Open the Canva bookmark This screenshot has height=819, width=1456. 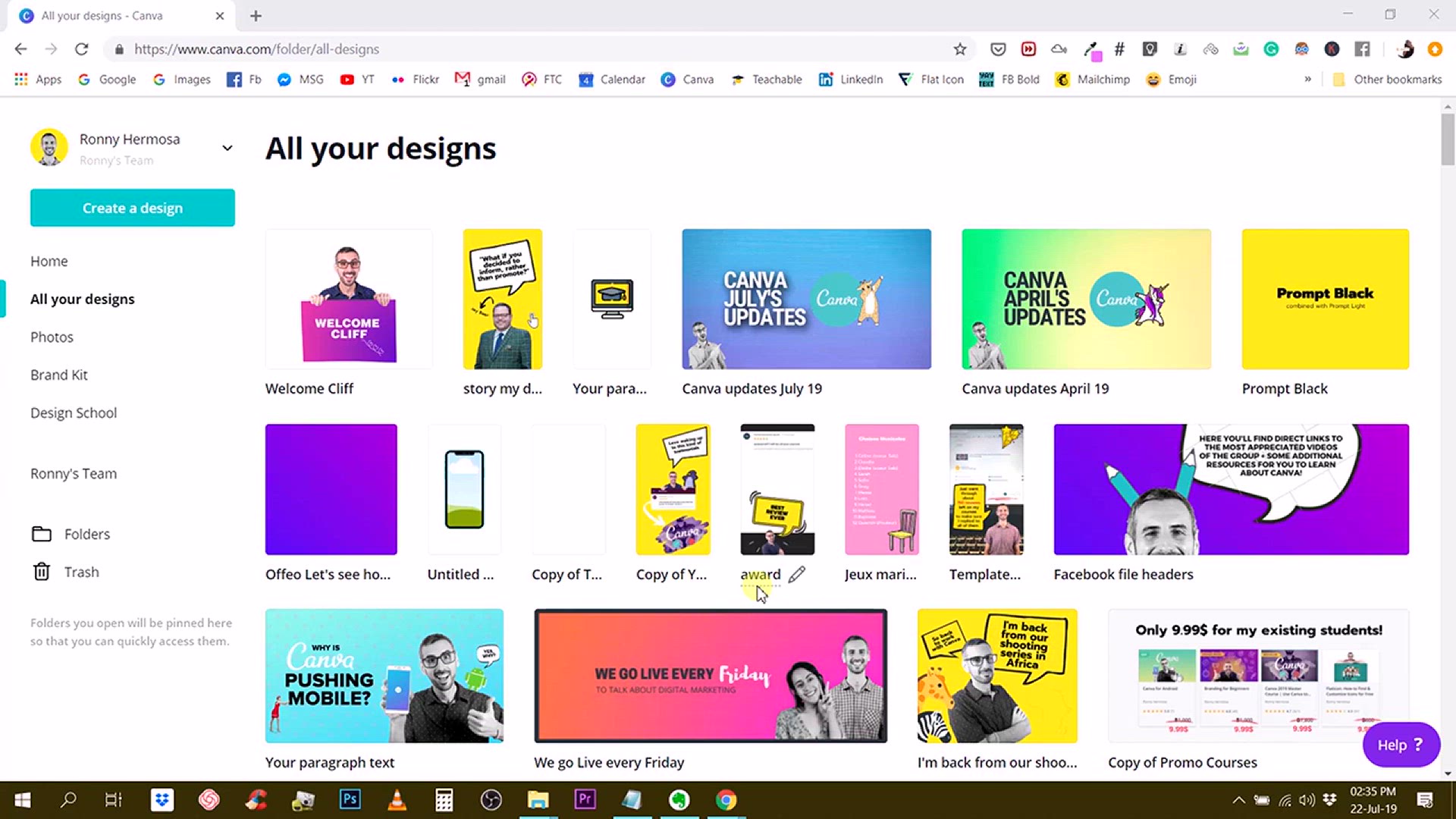coord(687,79)
